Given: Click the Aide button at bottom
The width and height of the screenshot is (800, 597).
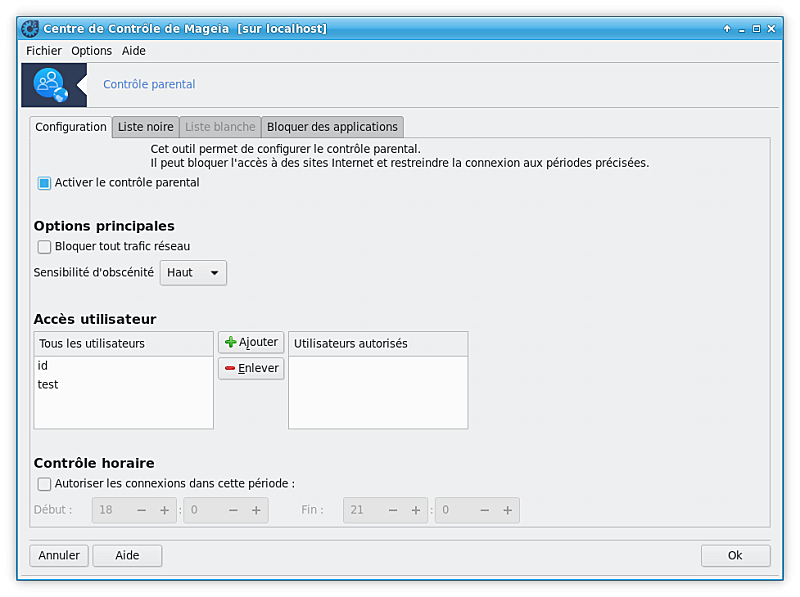Looking at the screenshot, I should tap(128, 556).
